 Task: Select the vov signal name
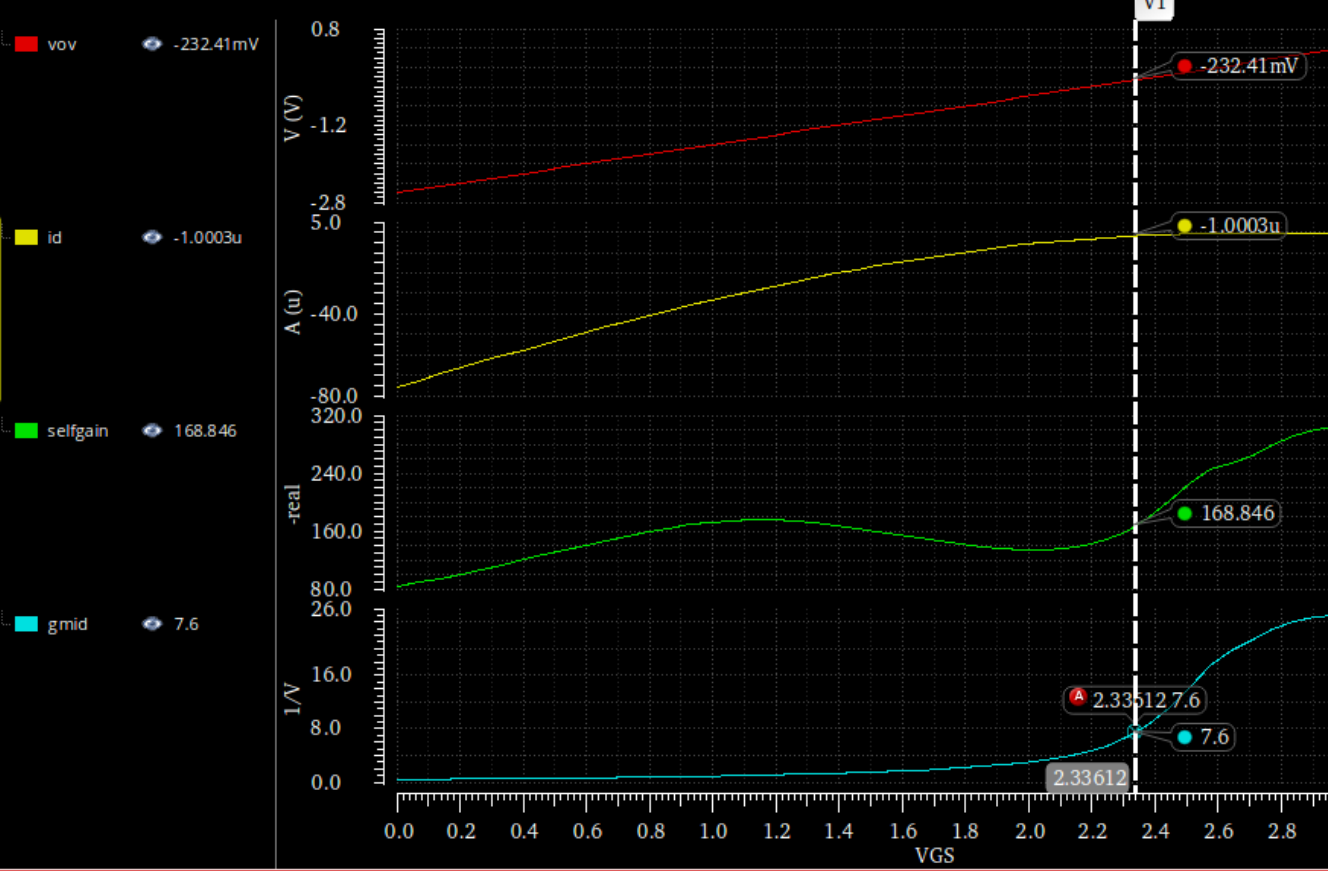[x=62, y=44]
